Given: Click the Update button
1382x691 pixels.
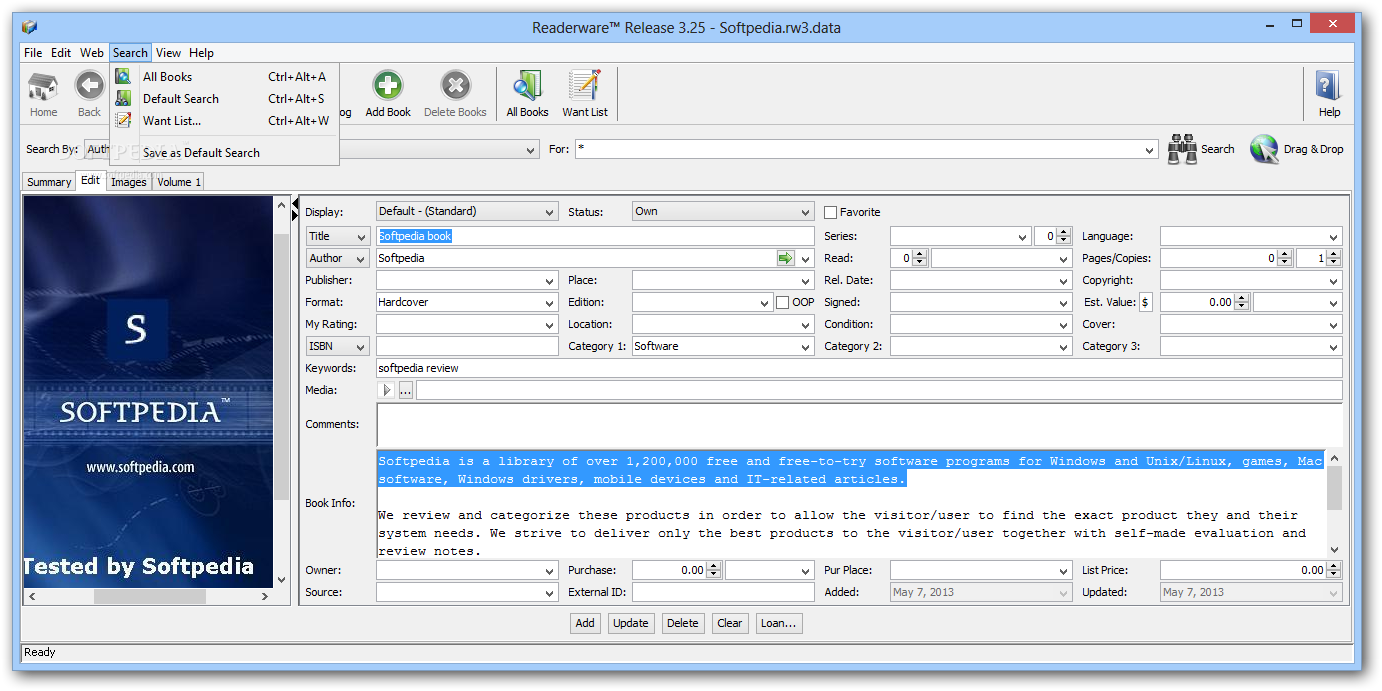Looking at the screenshot, I should (x=631, y=623).
